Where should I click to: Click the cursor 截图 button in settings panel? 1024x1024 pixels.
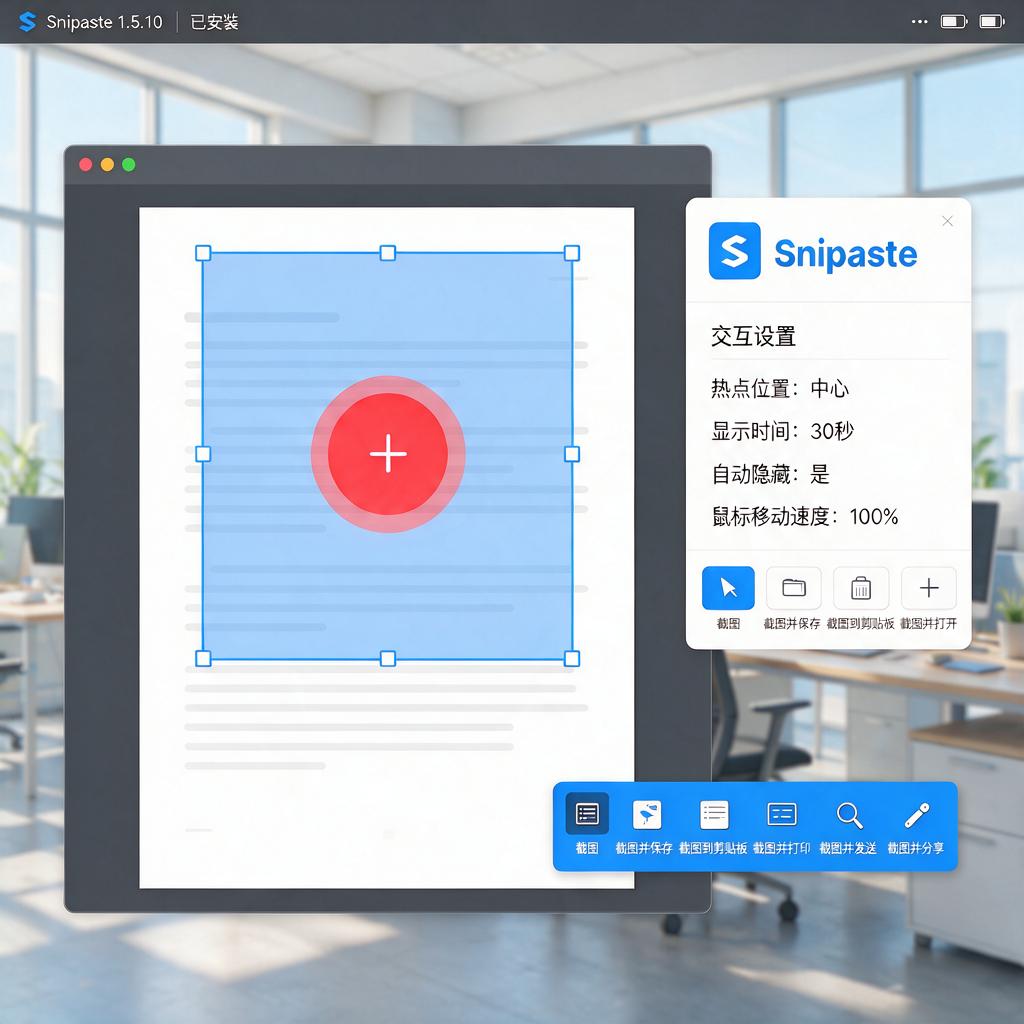pyautogui.click(x=728, y=588)
